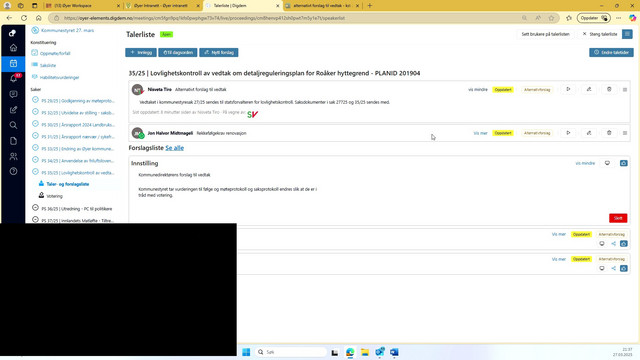Open hamburger menu beside Steng talerliste
The image size is (640, 360).
pyautogui.click(x=627, y=34)
